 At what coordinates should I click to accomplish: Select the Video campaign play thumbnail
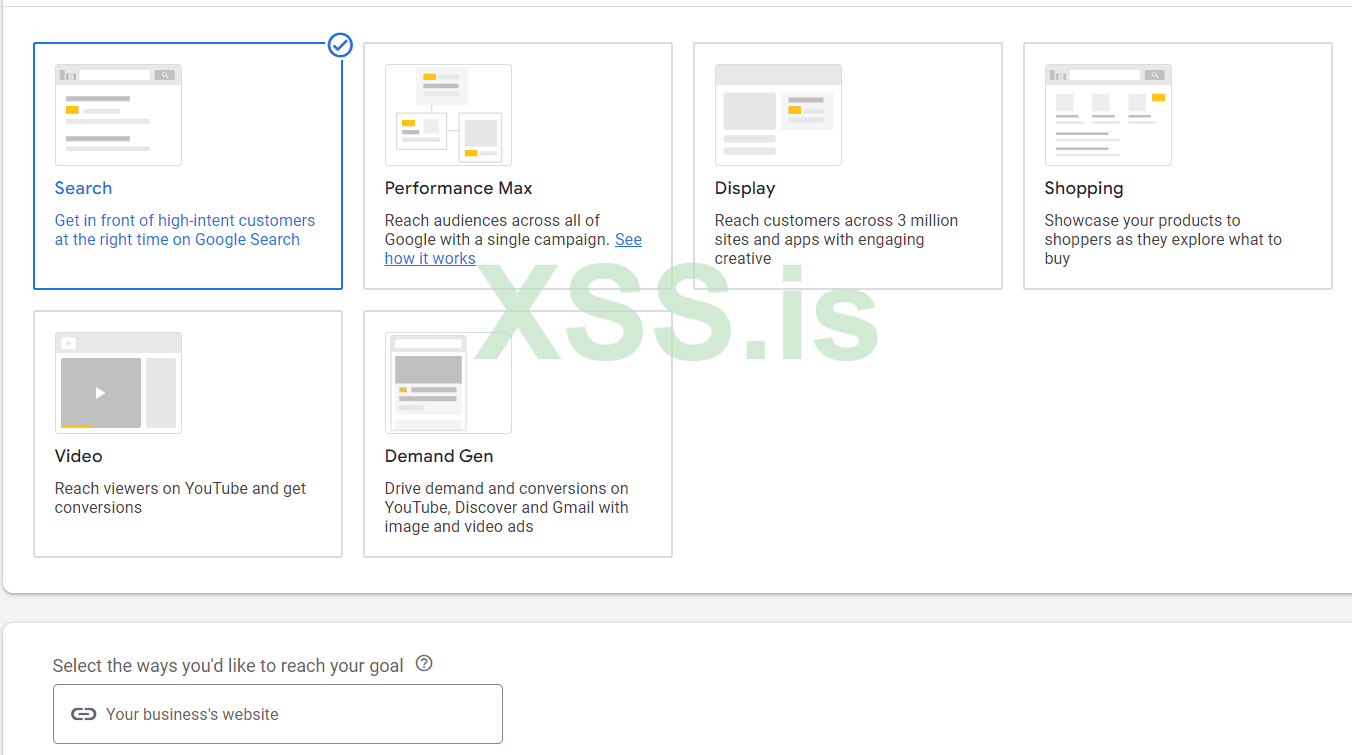point(118,383)
